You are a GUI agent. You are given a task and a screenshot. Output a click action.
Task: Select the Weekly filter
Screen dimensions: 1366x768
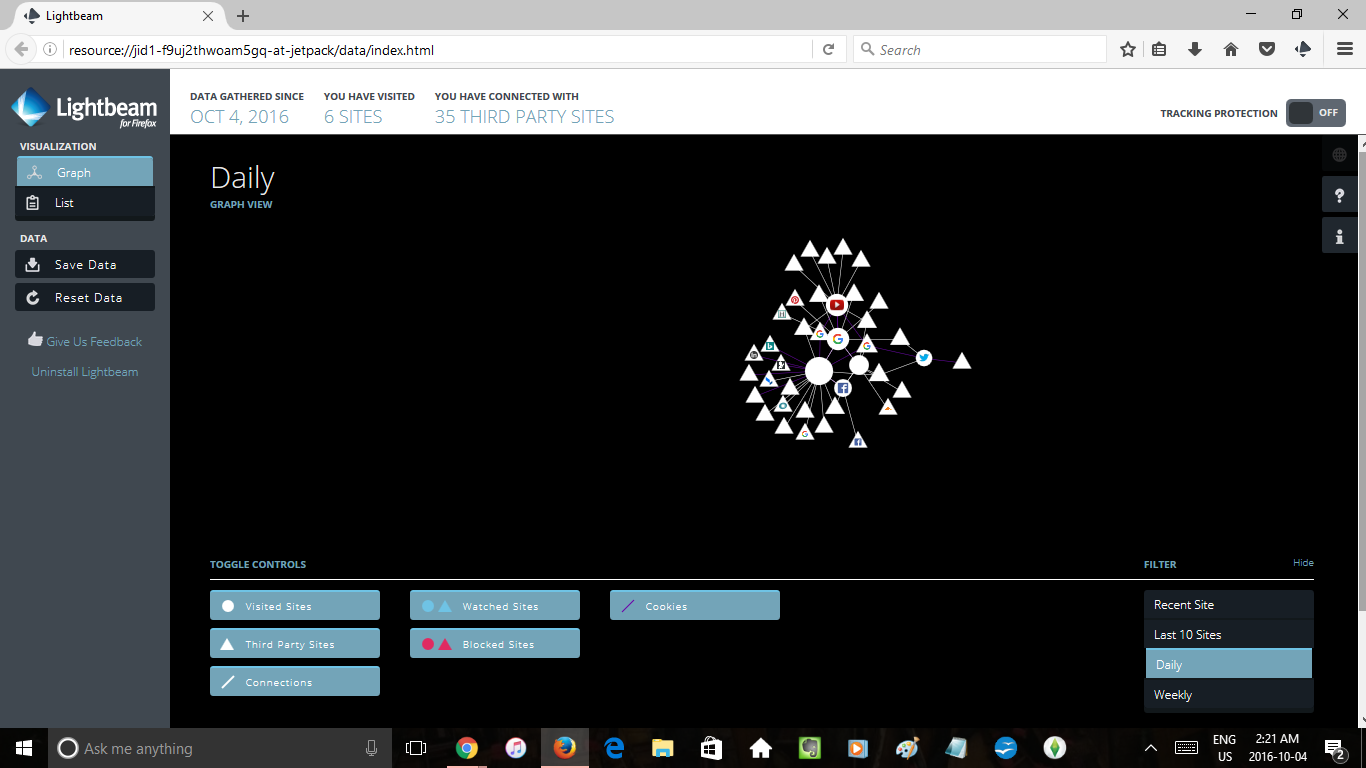(x=1229, y=694)
